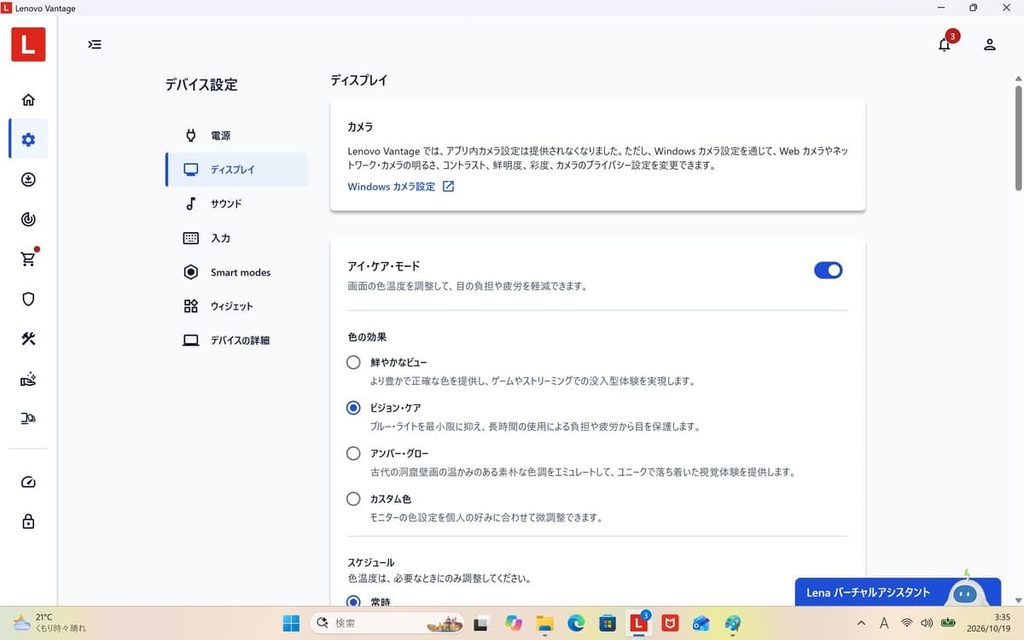Open Microsoft Store from the taskbar
Image resolution: width=1024 pixels, height=640 pixels.
click(607, 624)
